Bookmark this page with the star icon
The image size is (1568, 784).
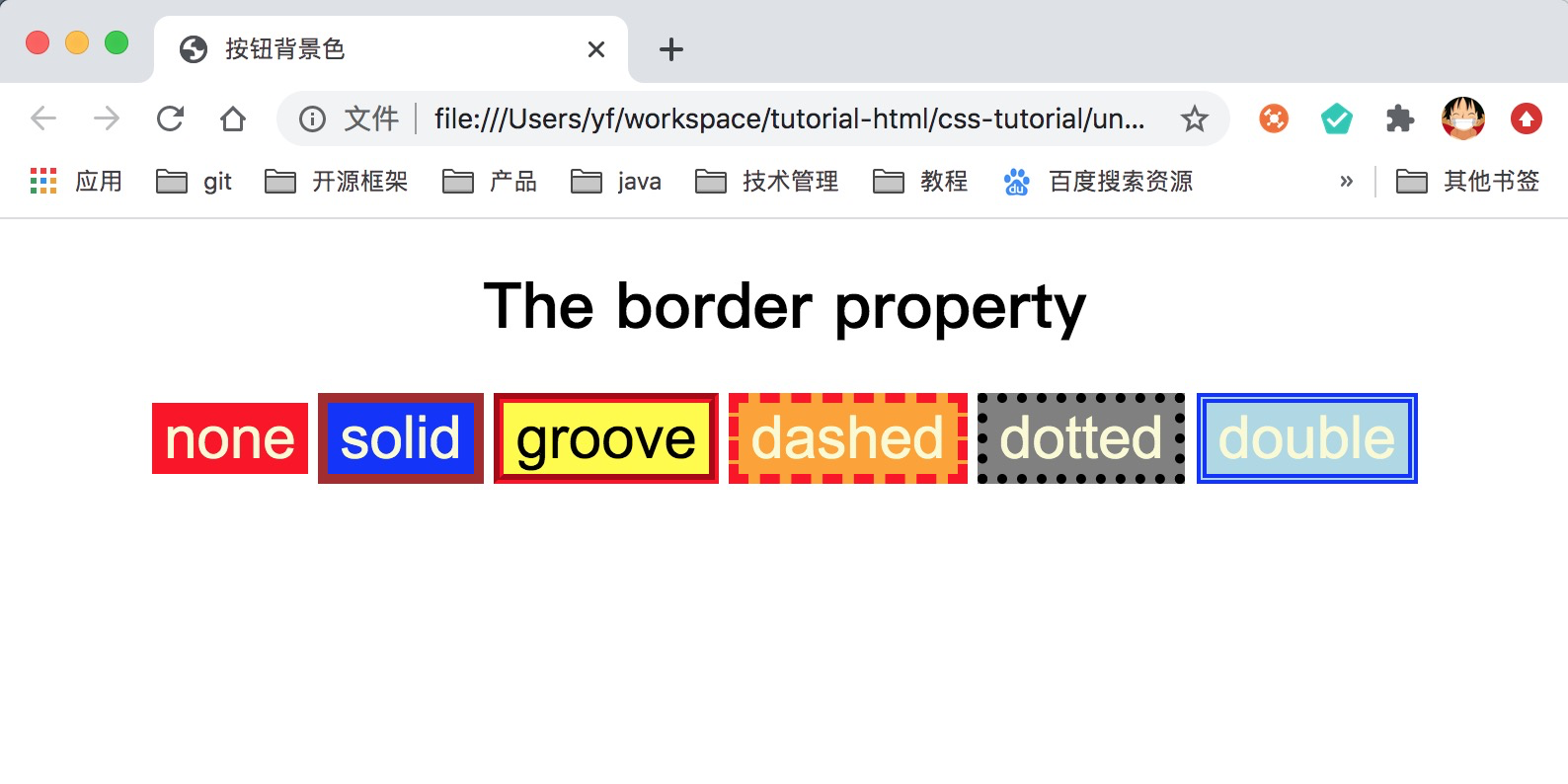coord(1195,119)
